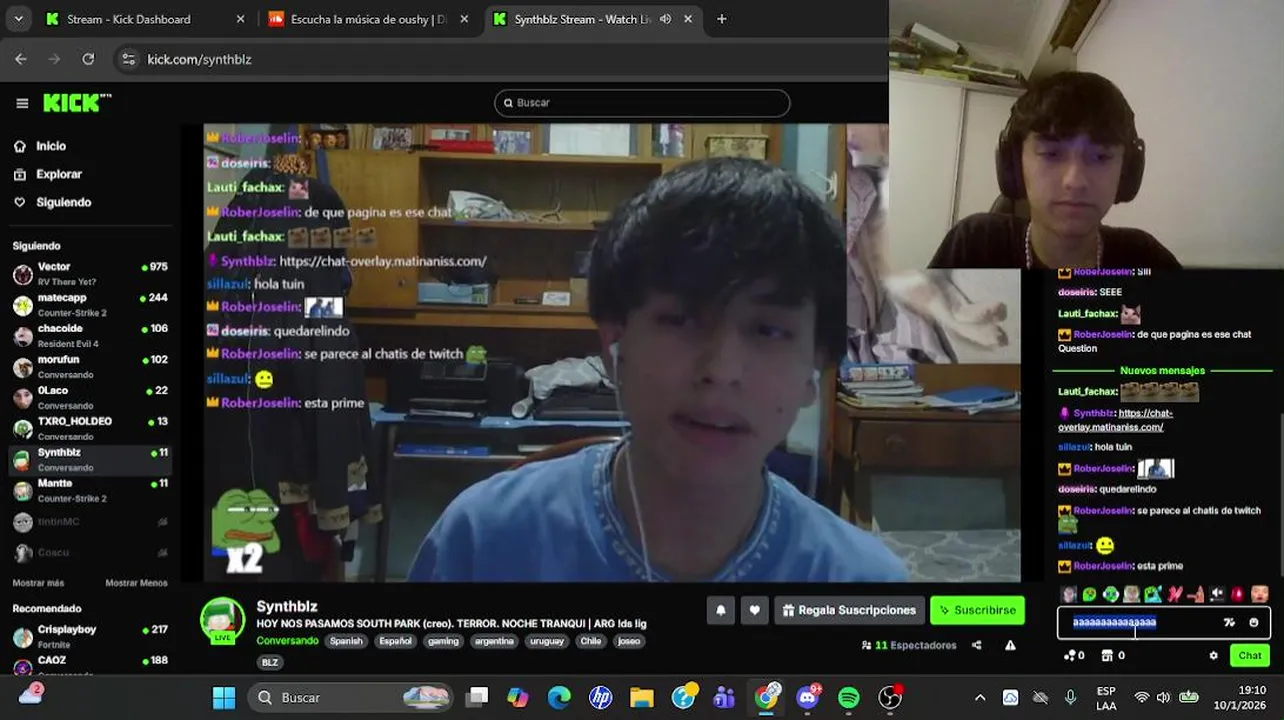This screenshot has width=1284, height=720.
Task: Click the heart follow button
Action: click(754, 610)
